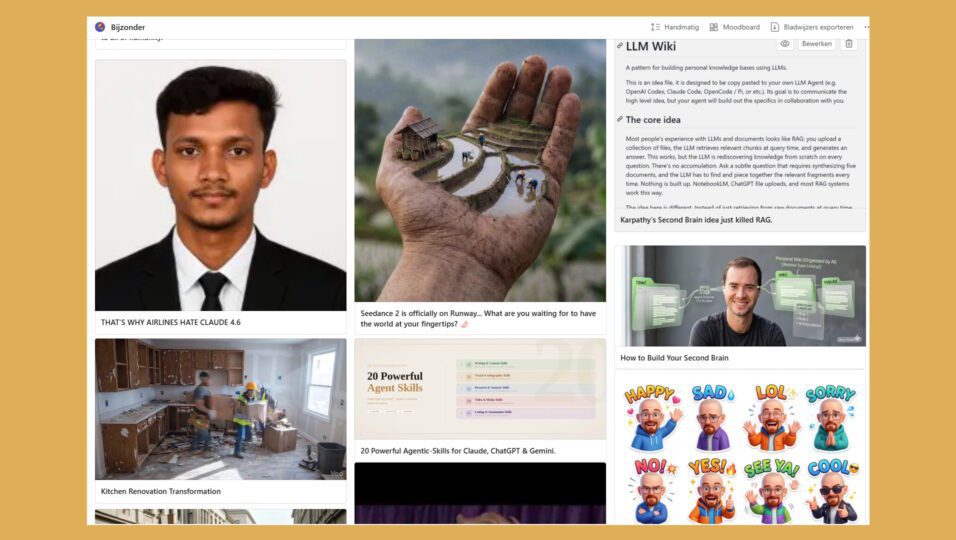Click the export bookmarks download icon
Screen dimensions: 956x540
tap(774, 27)
